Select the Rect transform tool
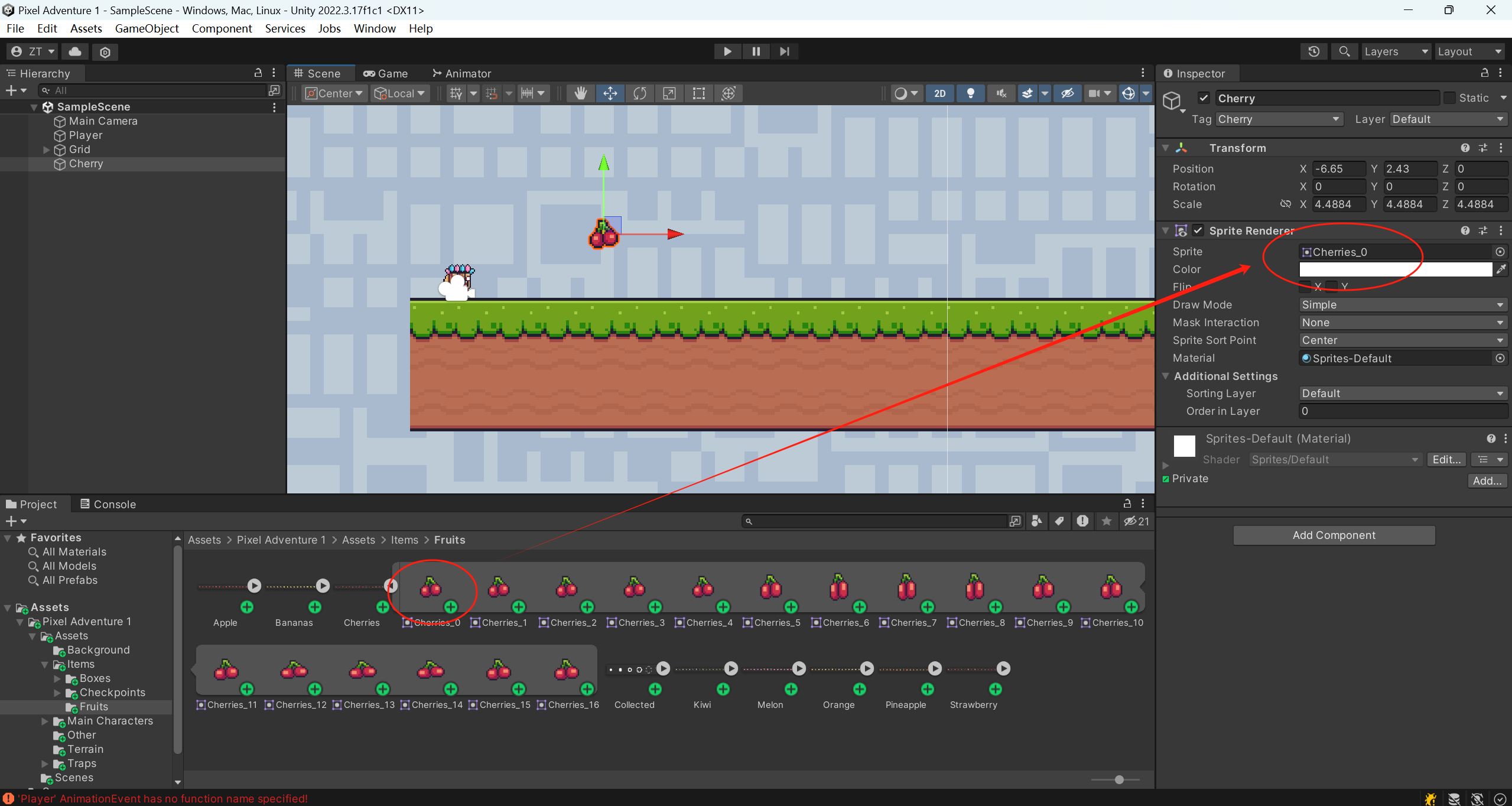 (x=698, y=93)
